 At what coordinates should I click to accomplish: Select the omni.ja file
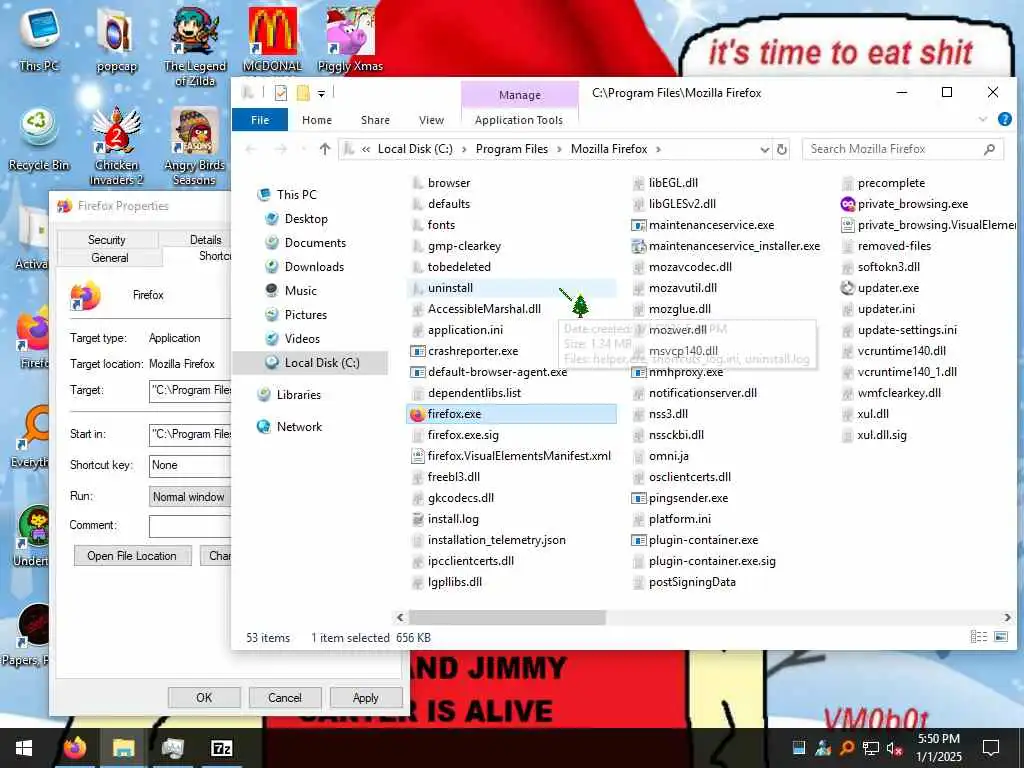[660, 456]
